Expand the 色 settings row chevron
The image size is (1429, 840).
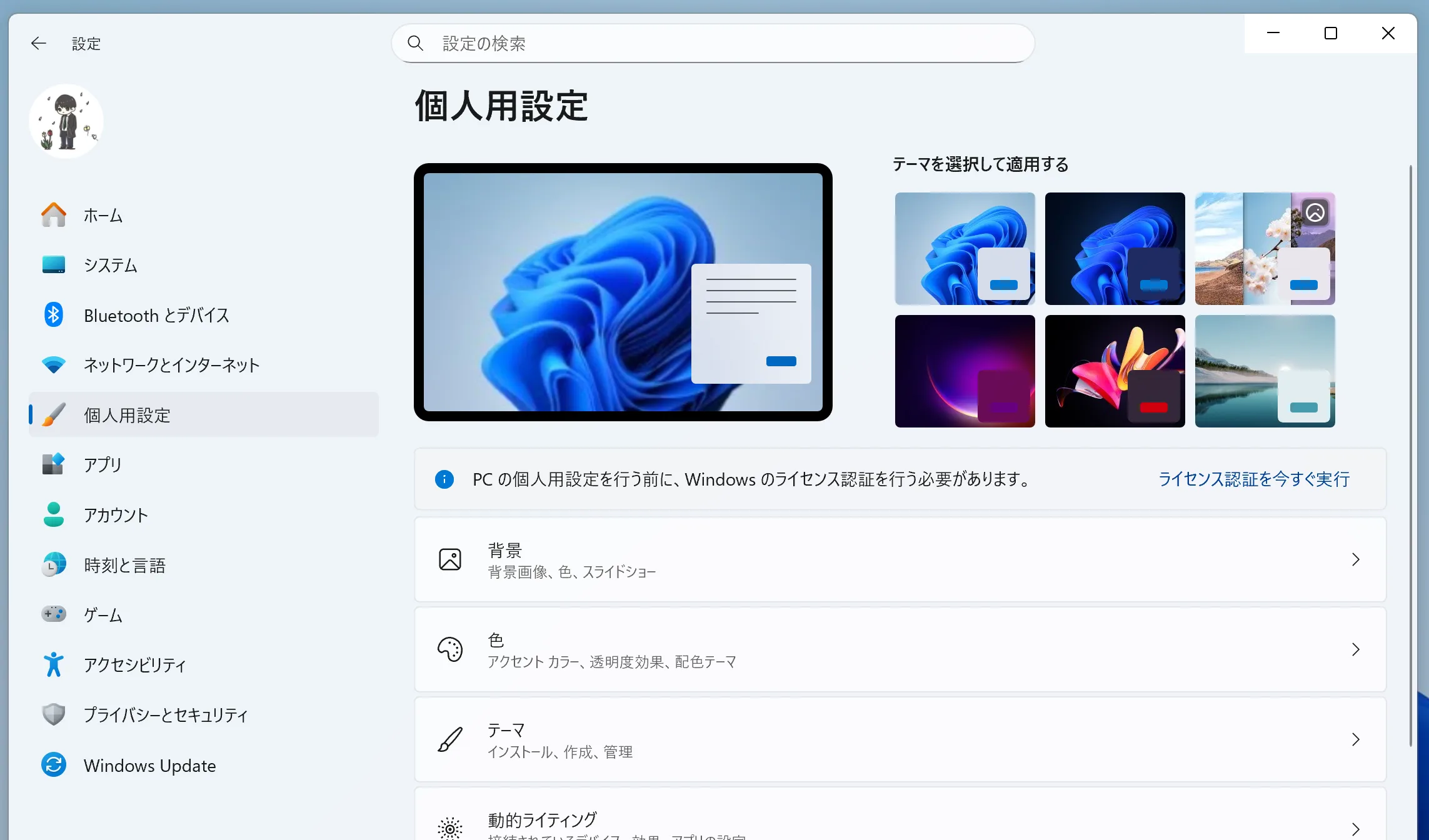pyautogui.click(x=1355, y=649)
